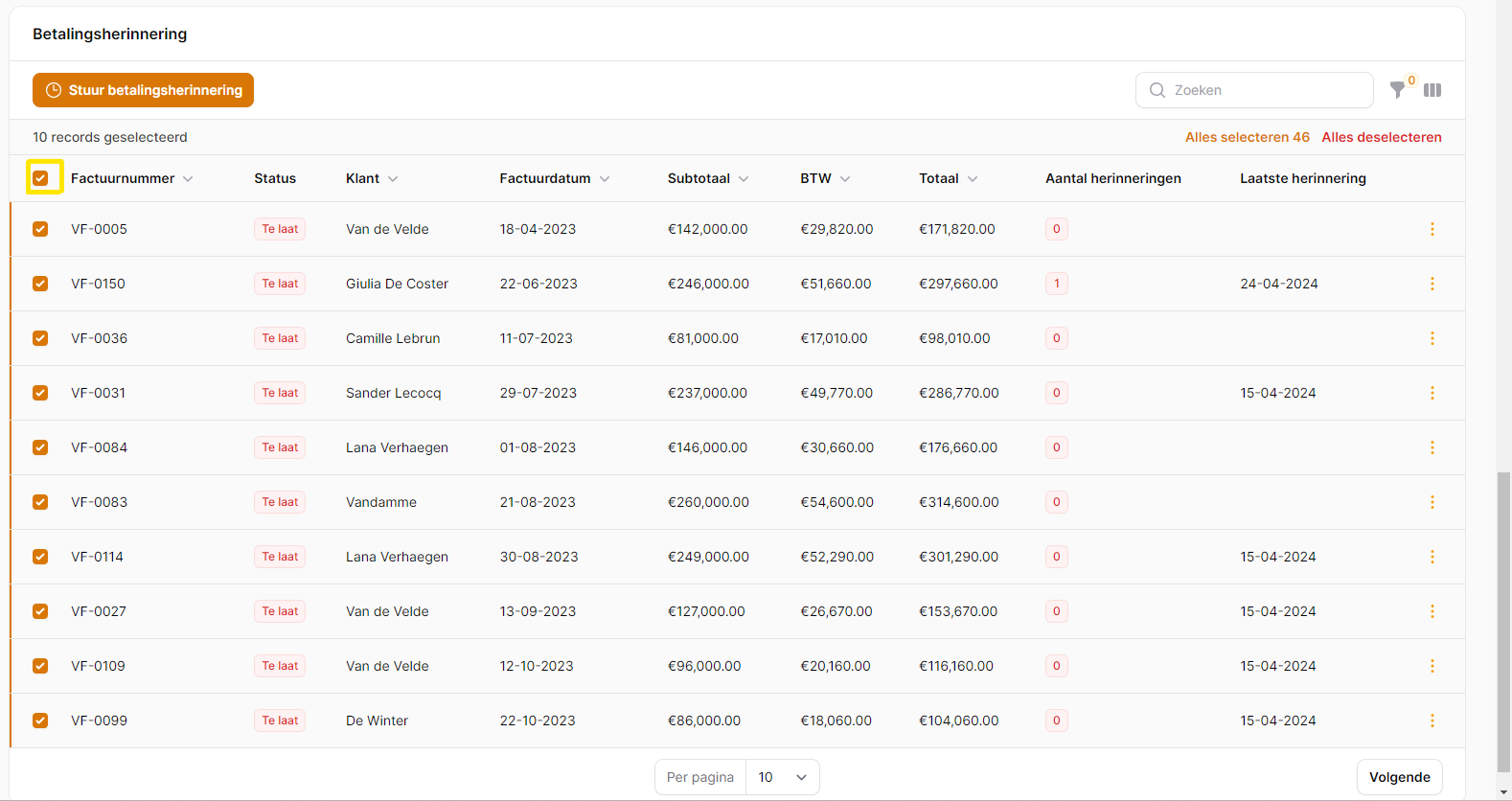Image resolution: width=1512 pixels, height=801 pixels.
Task: Expand the Factuurnummer column sort chevron
Action: click(x=188, y=179)
